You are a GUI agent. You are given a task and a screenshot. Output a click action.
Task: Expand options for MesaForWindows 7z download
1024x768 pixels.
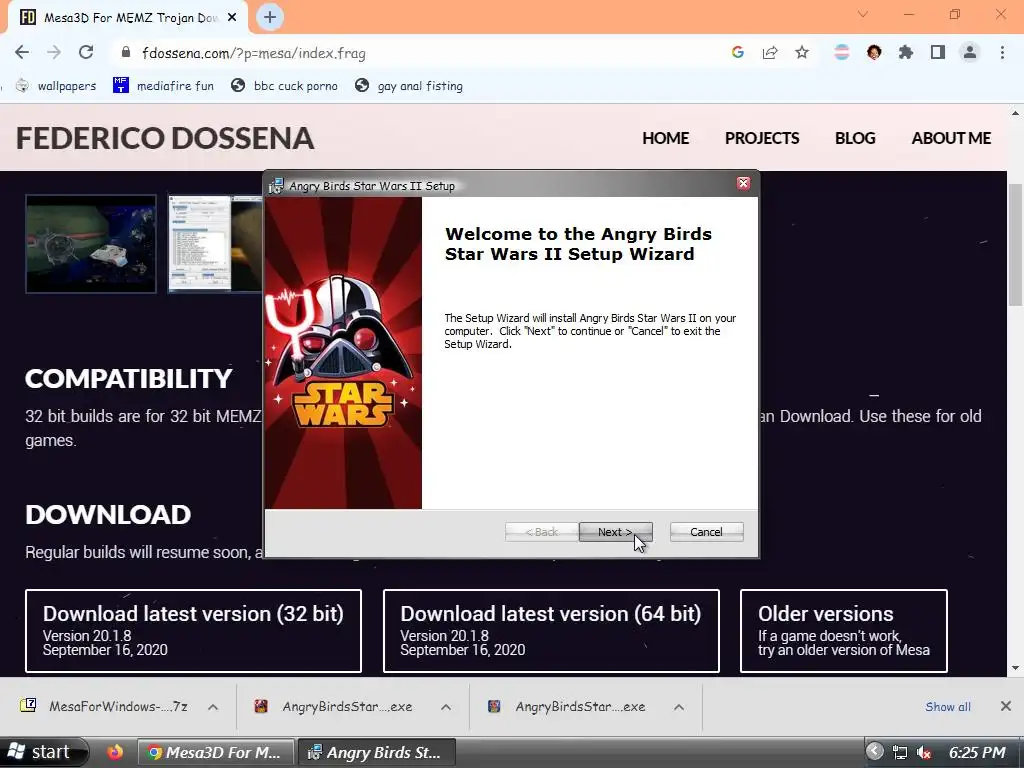[213, 707]
